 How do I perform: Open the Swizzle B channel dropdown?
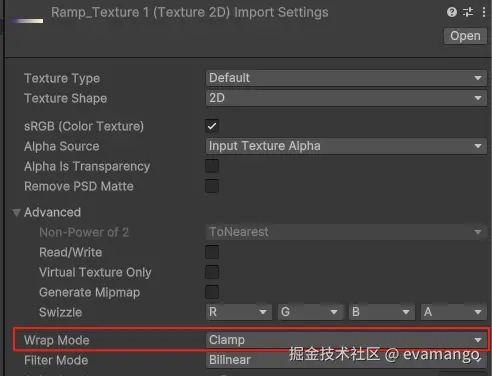(x=382, y=312)
